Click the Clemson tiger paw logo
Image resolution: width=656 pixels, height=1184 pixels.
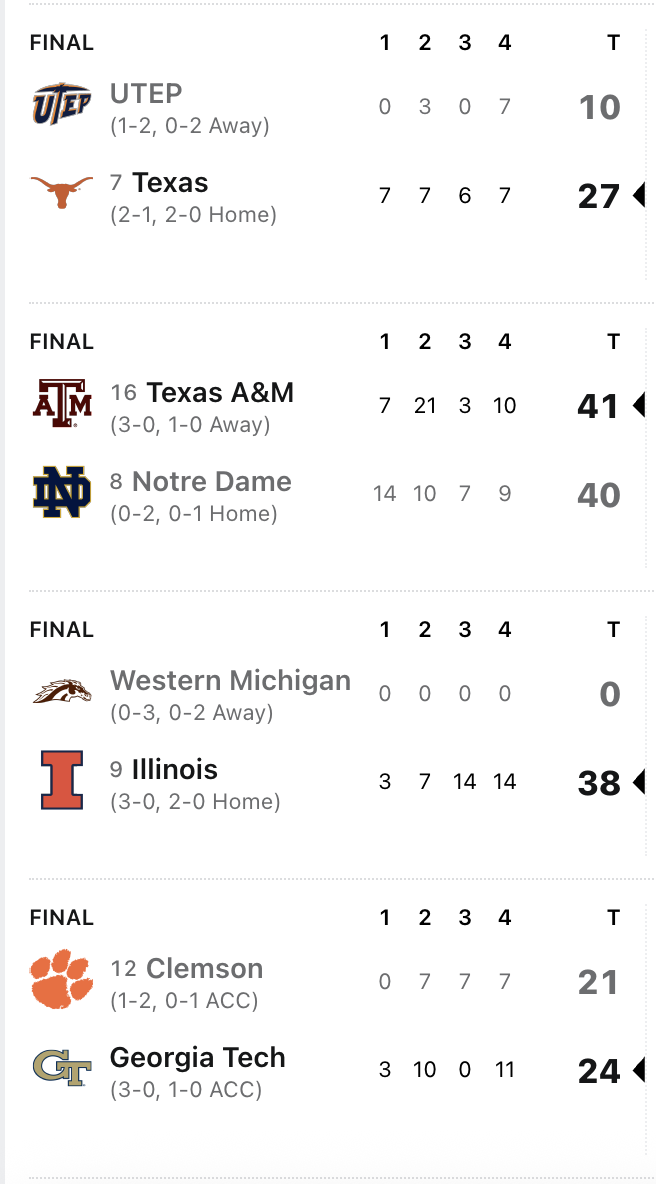tap(62, 980)
